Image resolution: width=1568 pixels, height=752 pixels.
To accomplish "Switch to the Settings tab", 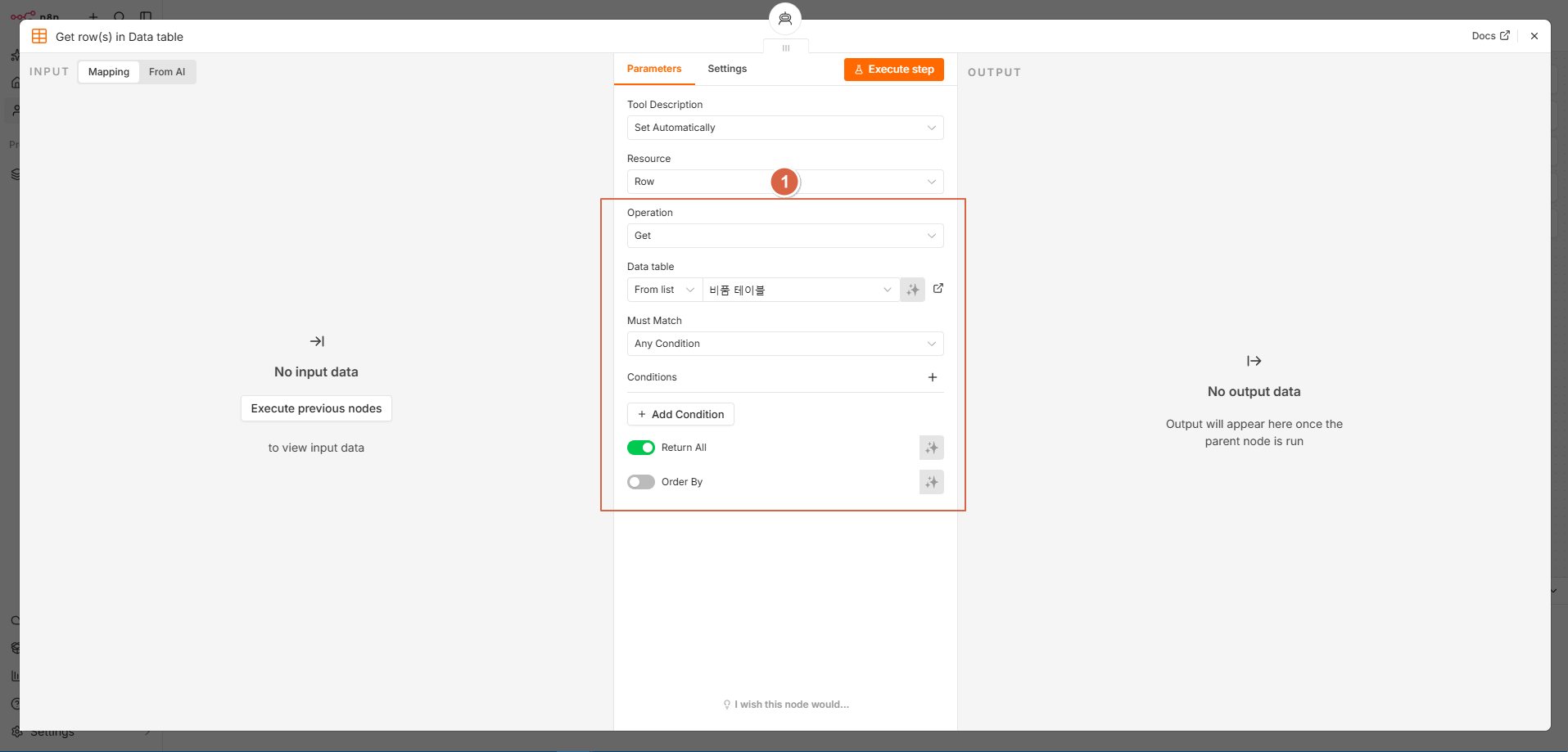I will [x=727, y=69].
